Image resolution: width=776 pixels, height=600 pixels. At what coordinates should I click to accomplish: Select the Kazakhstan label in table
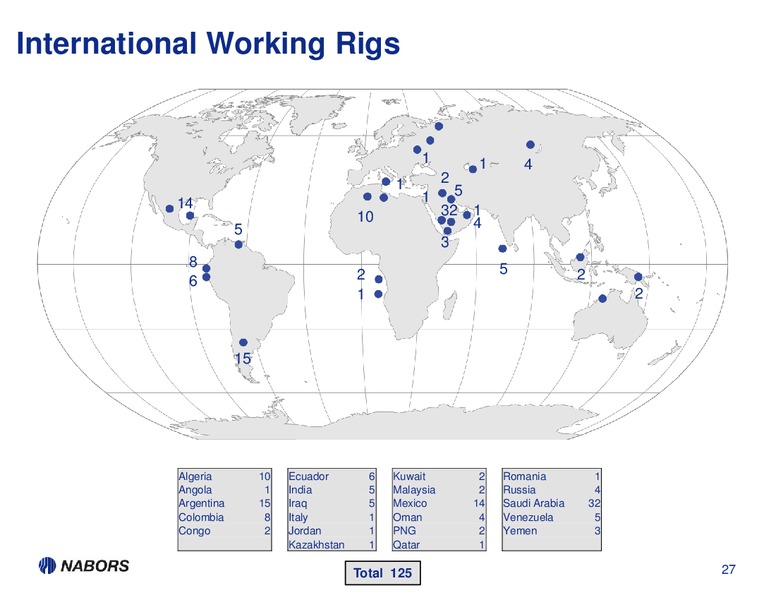316,545
